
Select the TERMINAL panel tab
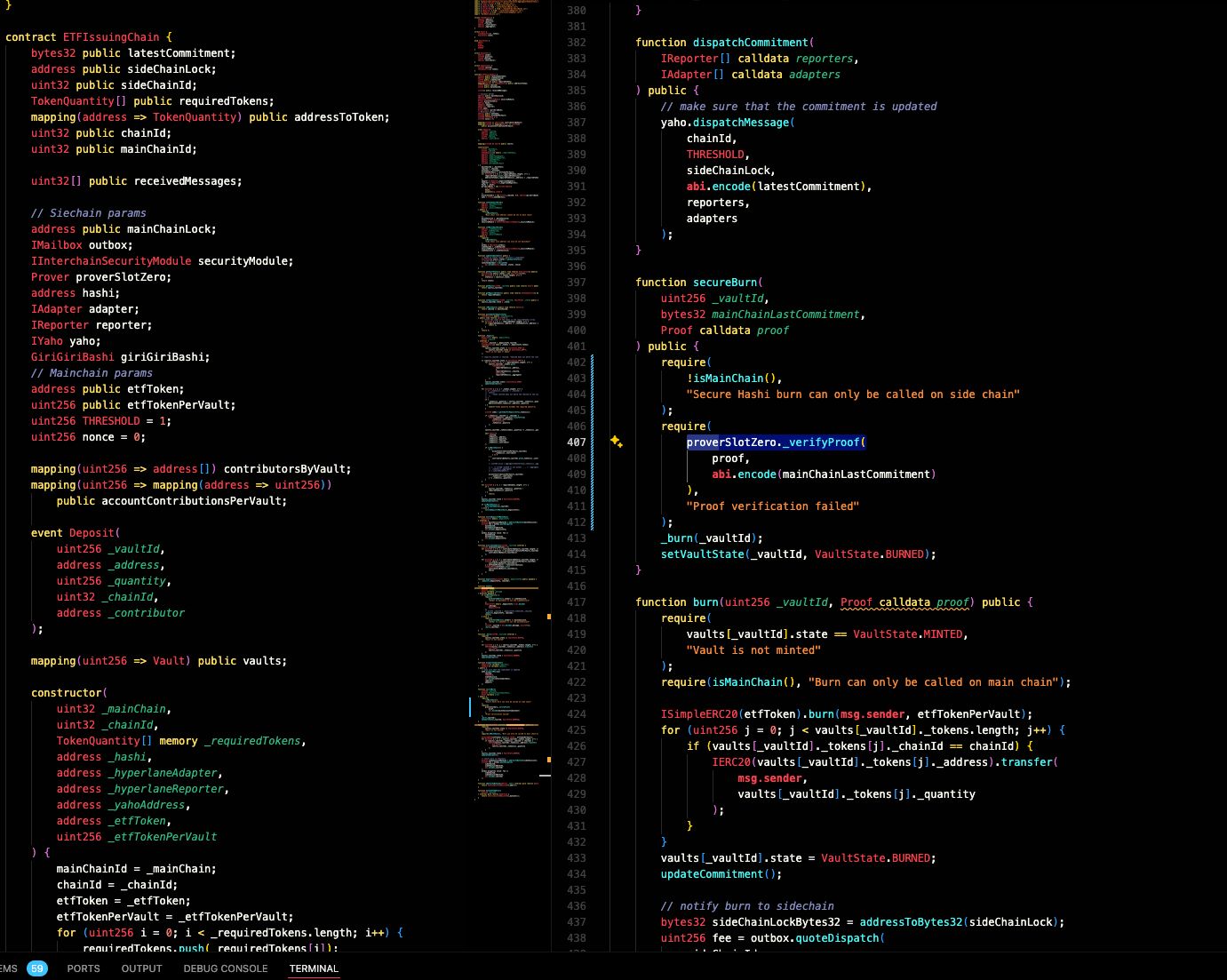tap(314, 968)
